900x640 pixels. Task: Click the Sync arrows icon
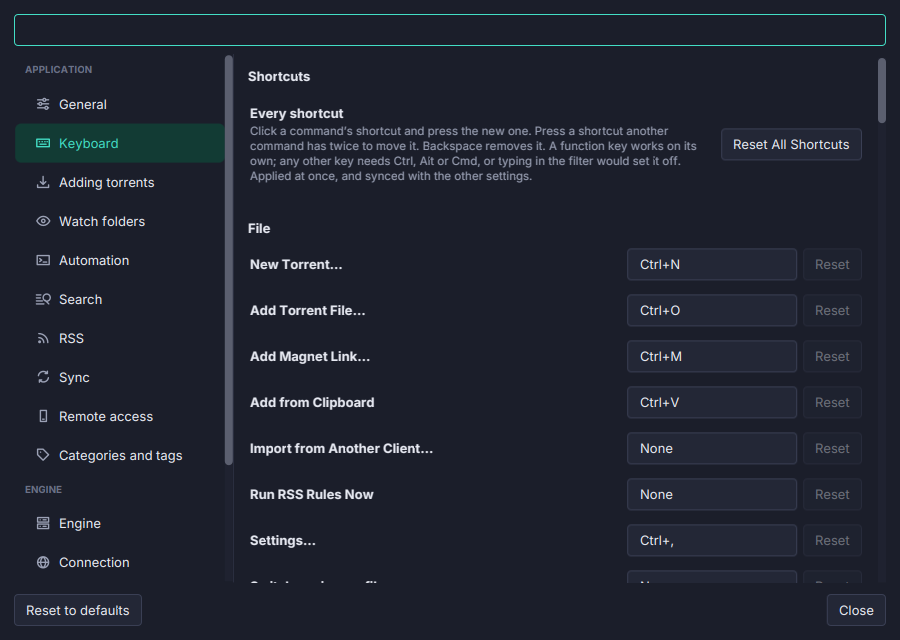[x=43, y=377]
